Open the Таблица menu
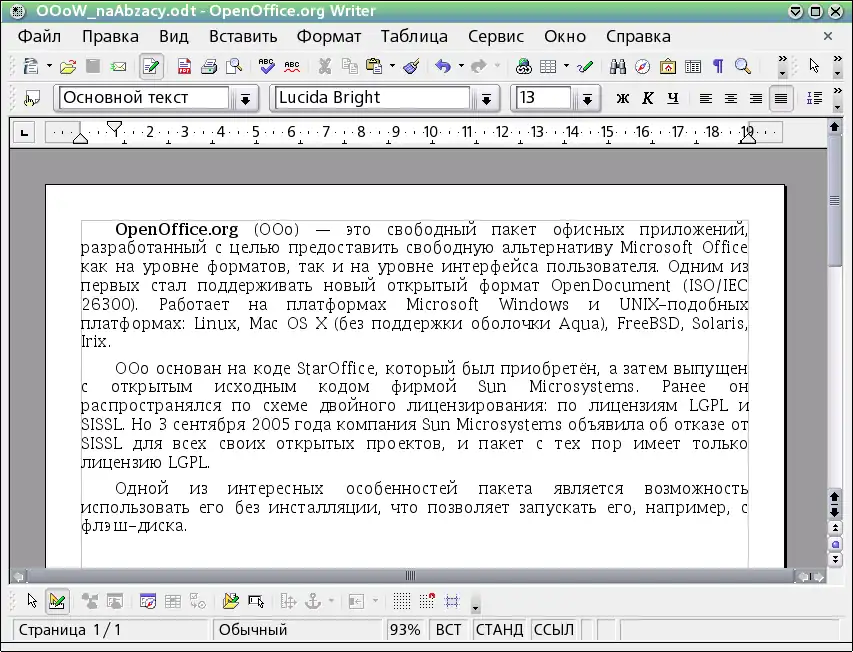 click(x=414, y=36)
